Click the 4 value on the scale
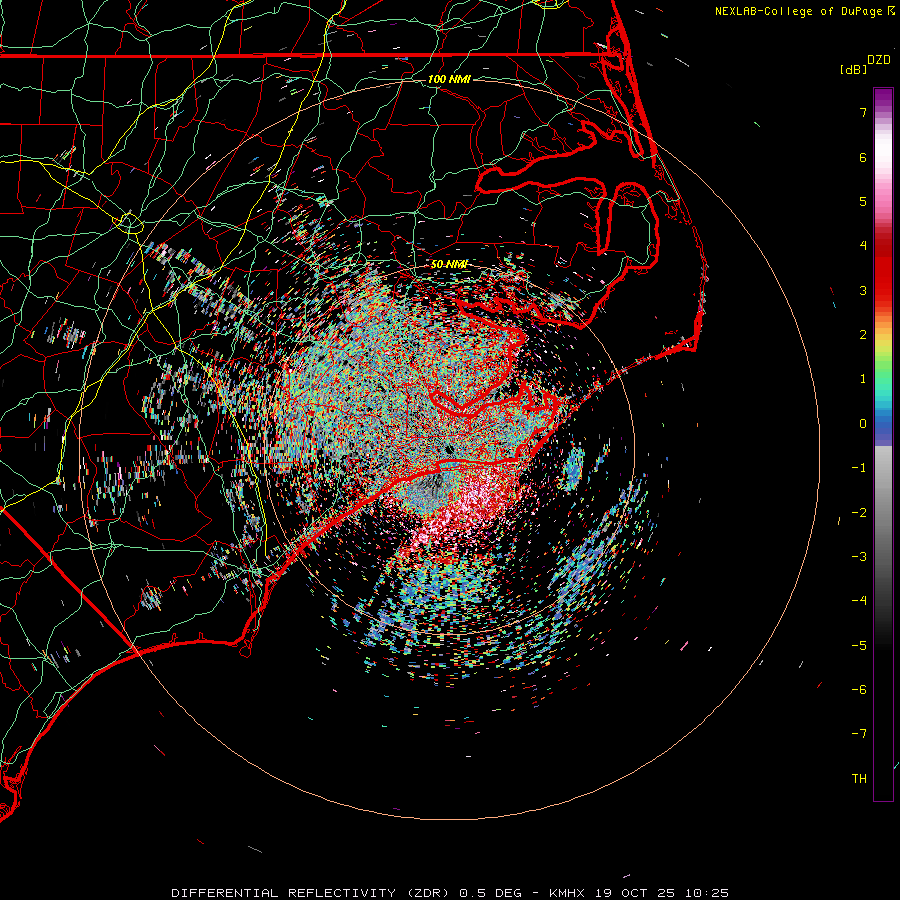This screenshot has width=900, height=900. click(863, 246)
